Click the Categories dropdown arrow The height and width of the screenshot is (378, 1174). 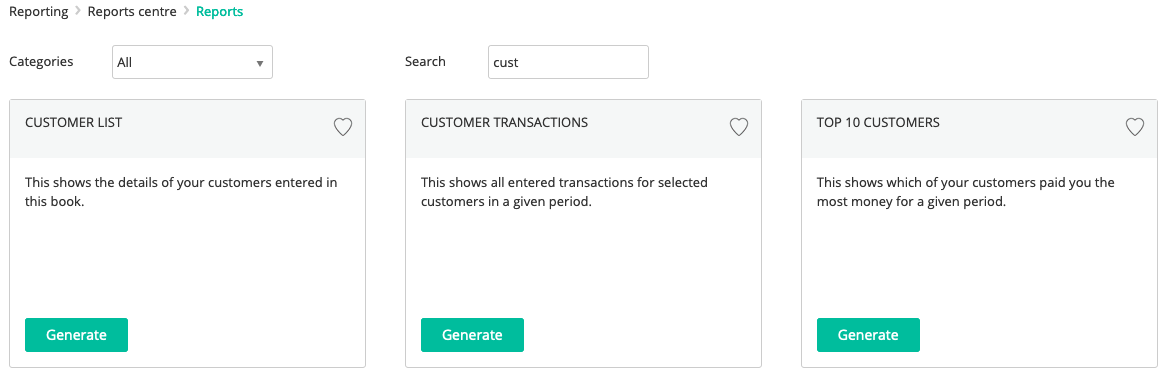pos(260,64)
